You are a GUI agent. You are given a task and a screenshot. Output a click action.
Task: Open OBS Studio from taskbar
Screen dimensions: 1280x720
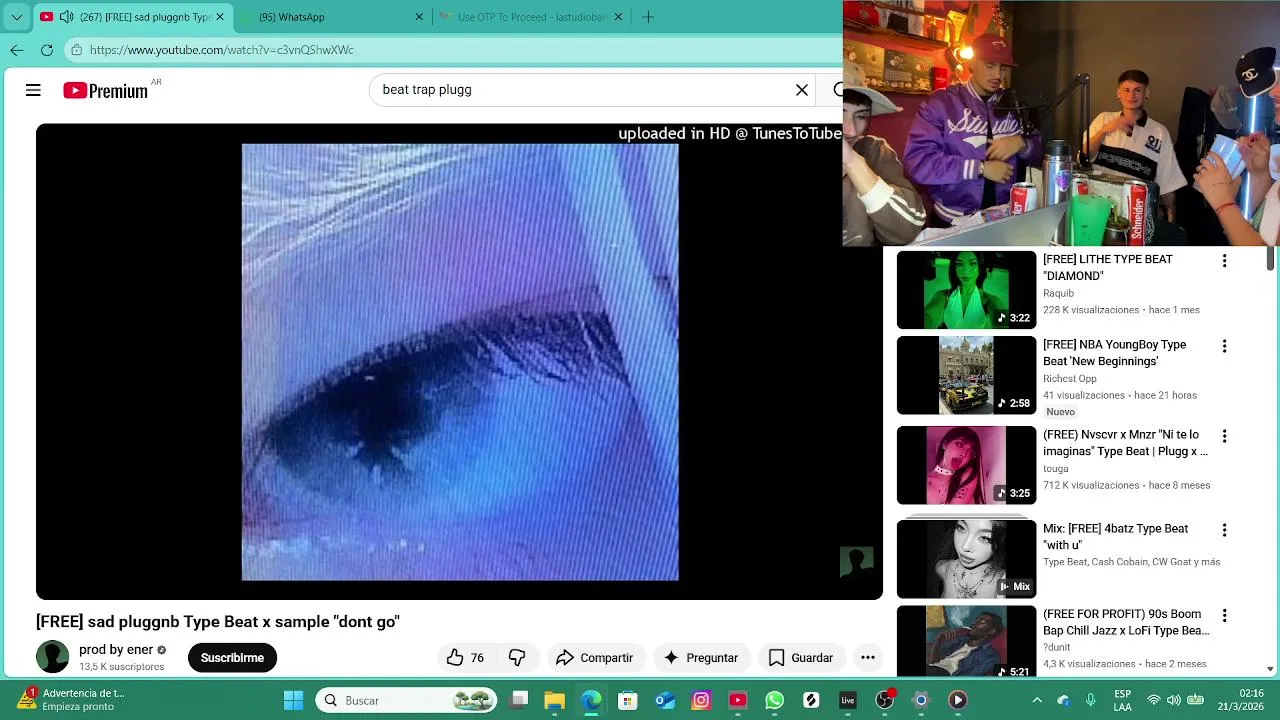pyautogui.click(x=884, y=700)
